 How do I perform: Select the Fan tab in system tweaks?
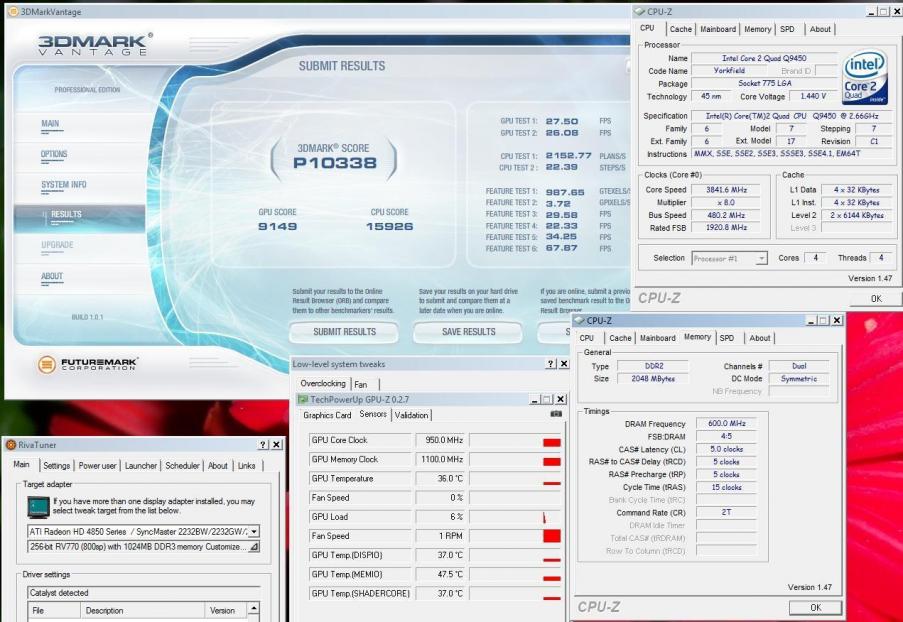click(x=360, y=384)
